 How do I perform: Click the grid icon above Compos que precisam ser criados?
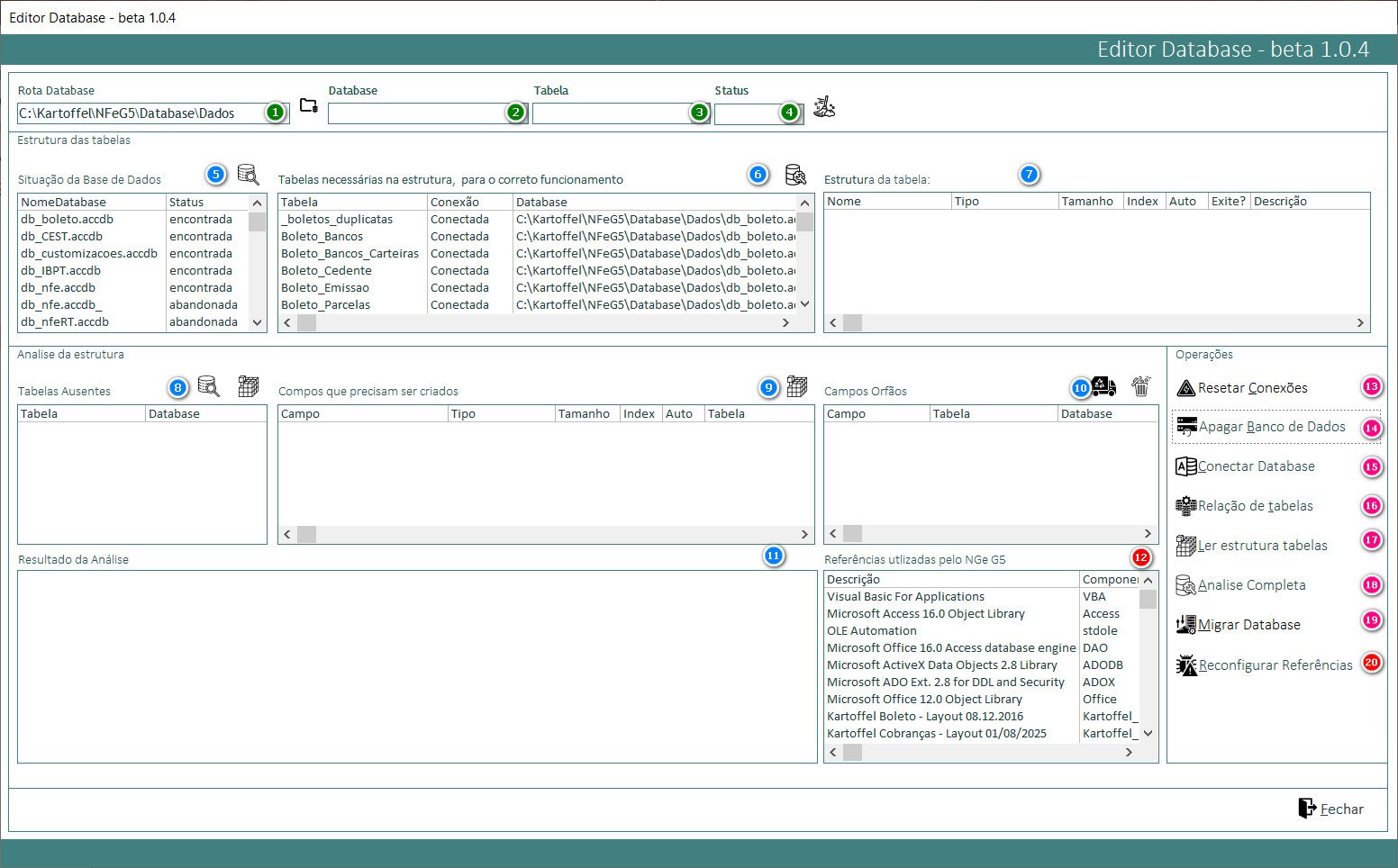796,386
